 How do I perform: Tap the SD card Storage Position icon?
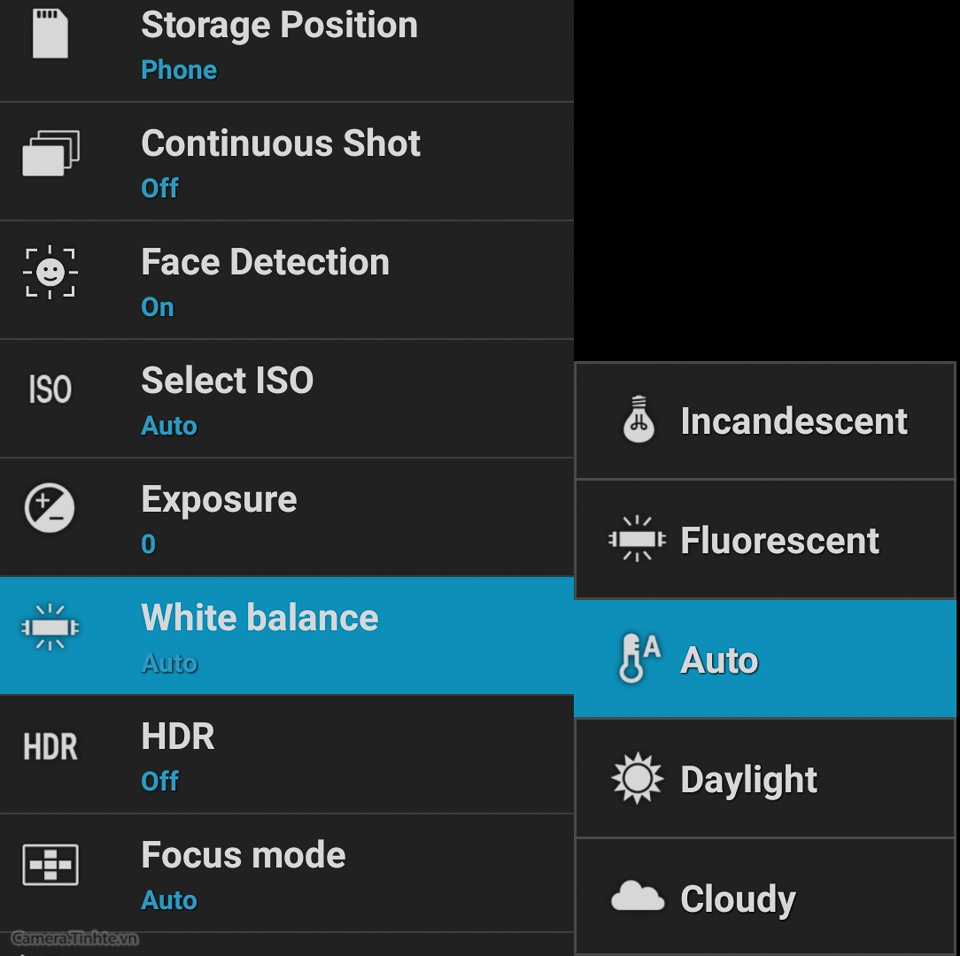click(50, 34)
